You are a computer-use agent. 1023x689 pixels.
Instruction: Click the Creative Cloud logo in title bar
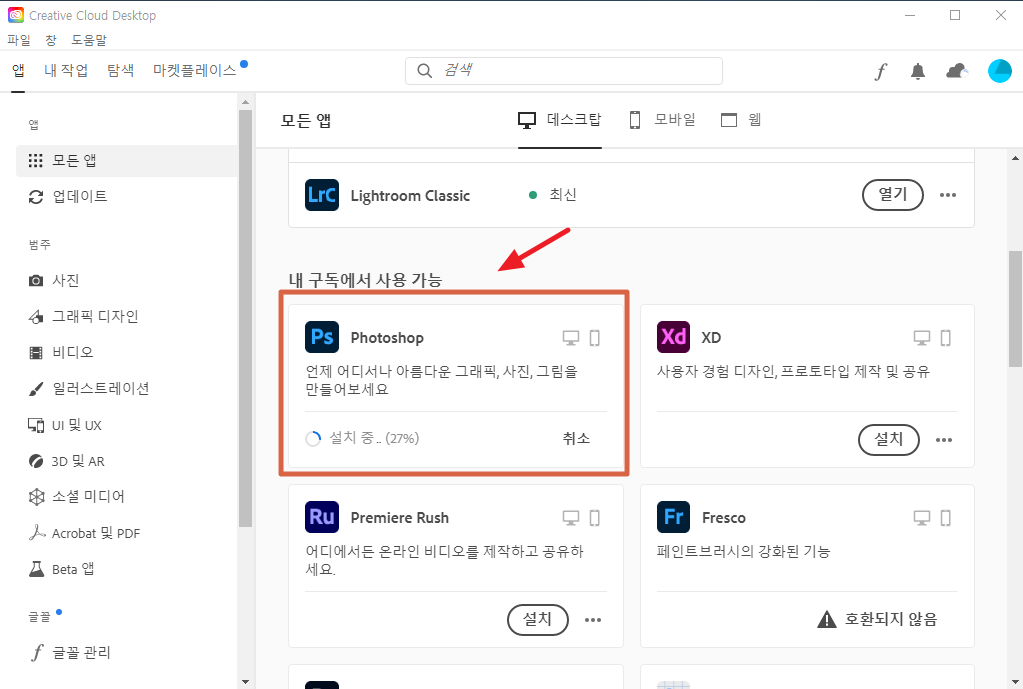pos(16,15)
